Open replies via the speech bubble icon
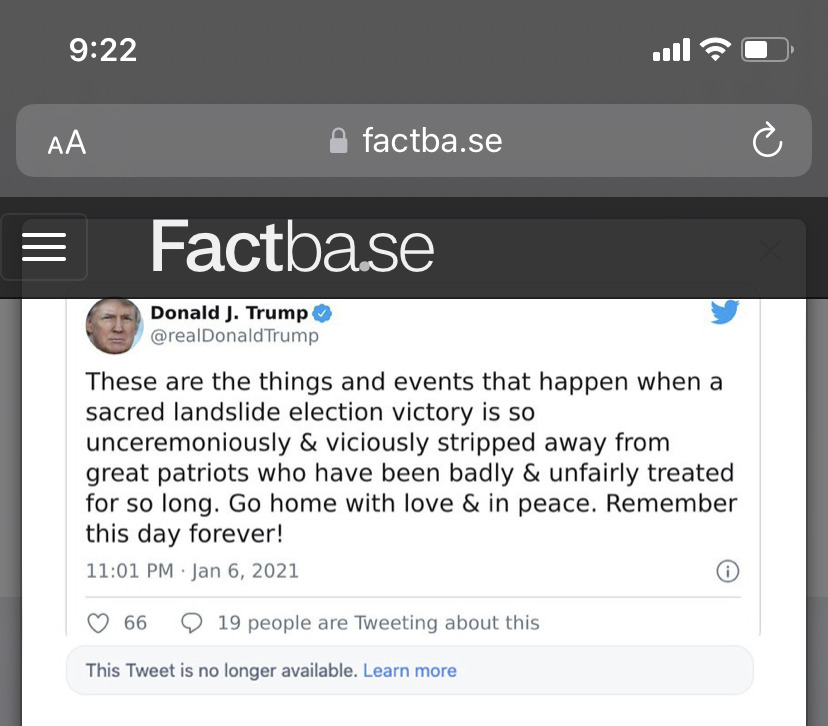Image resolution: width=828 pixels, height=726 pixels. (x=192, y=623)
